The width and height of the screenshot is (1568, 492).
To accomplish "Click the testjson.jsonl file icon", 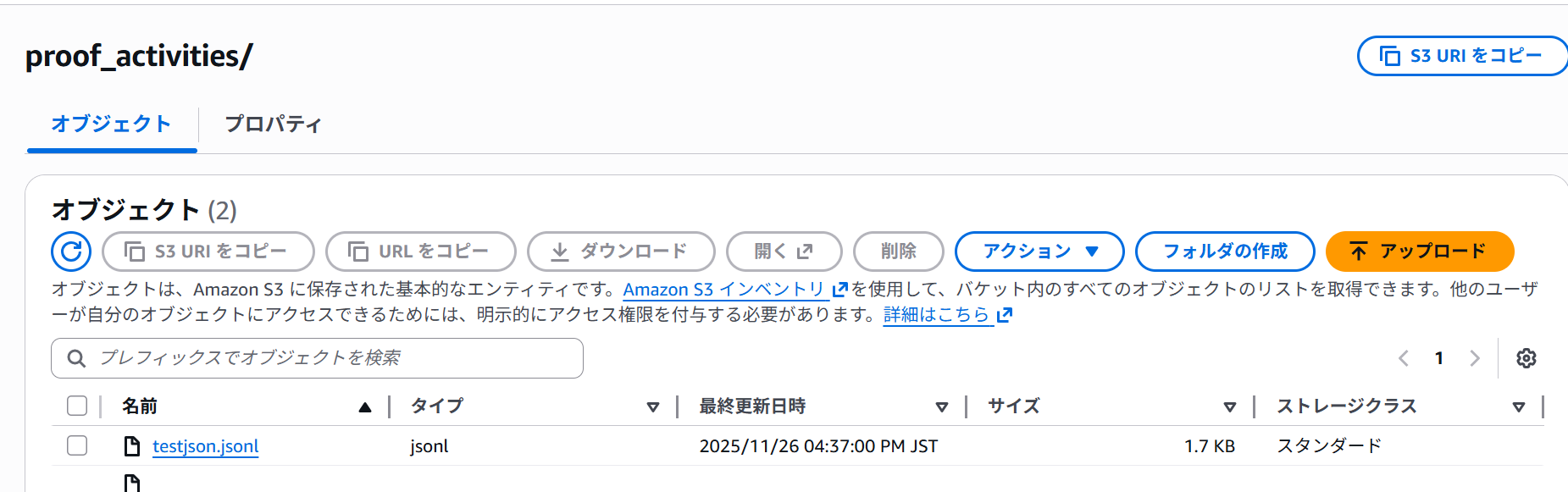I will (132, 446).
